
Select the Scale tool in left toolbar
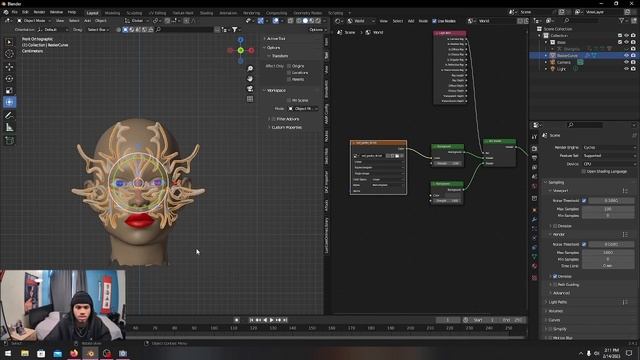tap(9, 90)
